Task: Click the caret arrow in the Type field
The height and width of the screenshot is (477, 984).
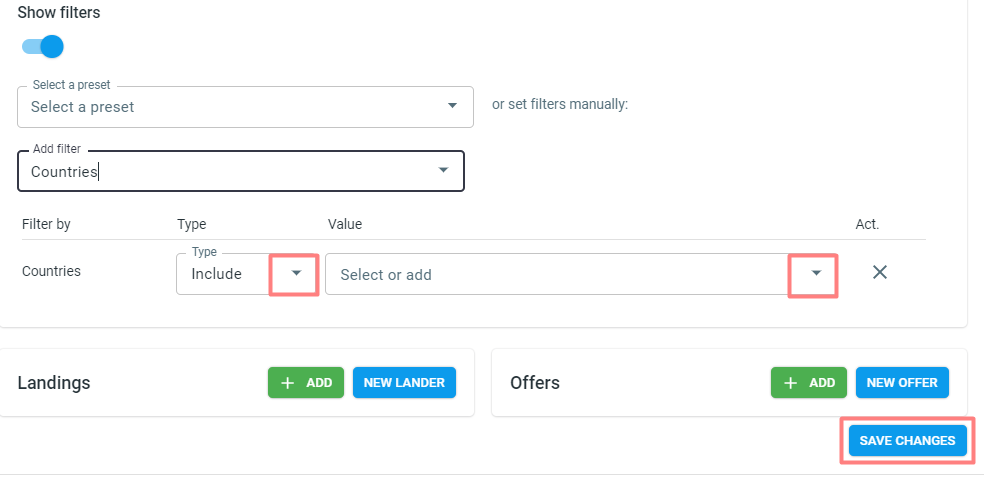Action: (296, 273)
